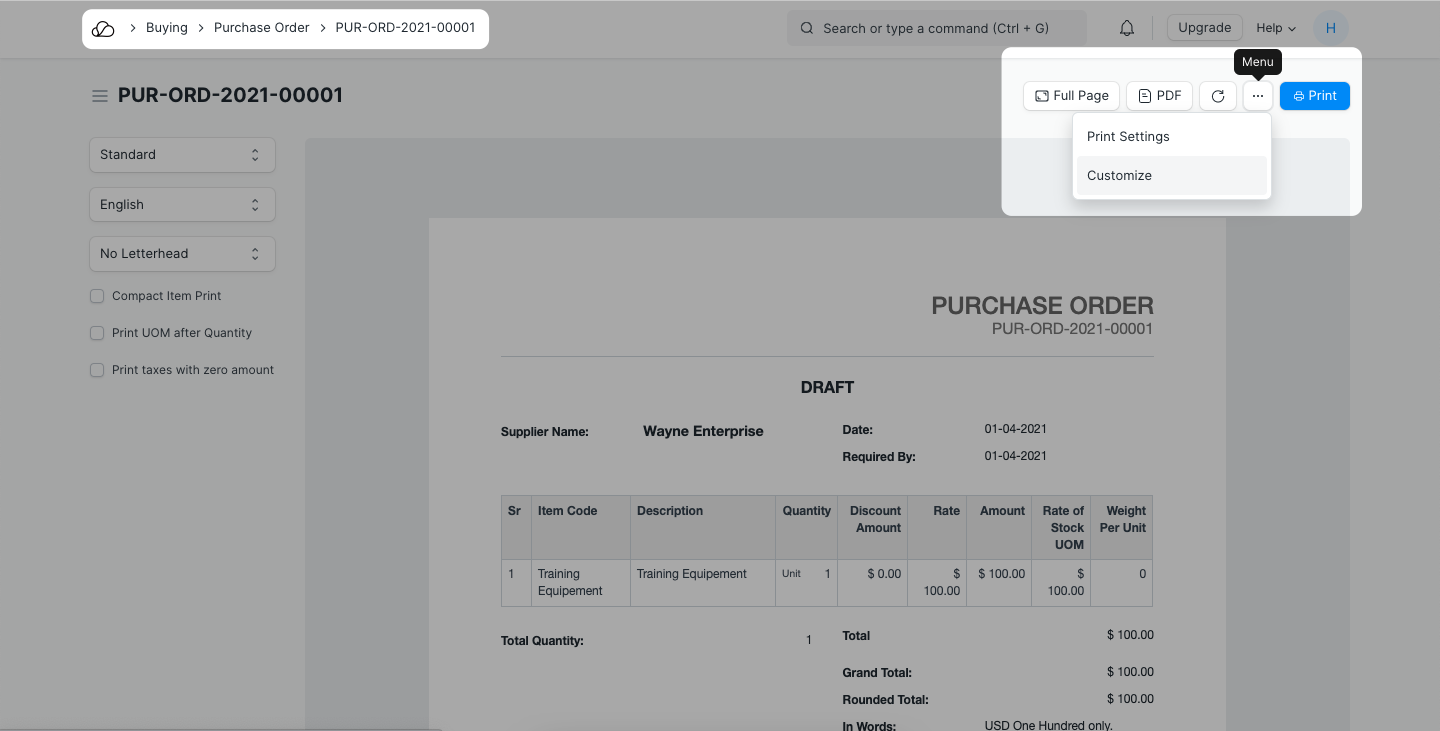
Task: Download the PDF version
Action: pyautogui.click(x=1159, y=96)
